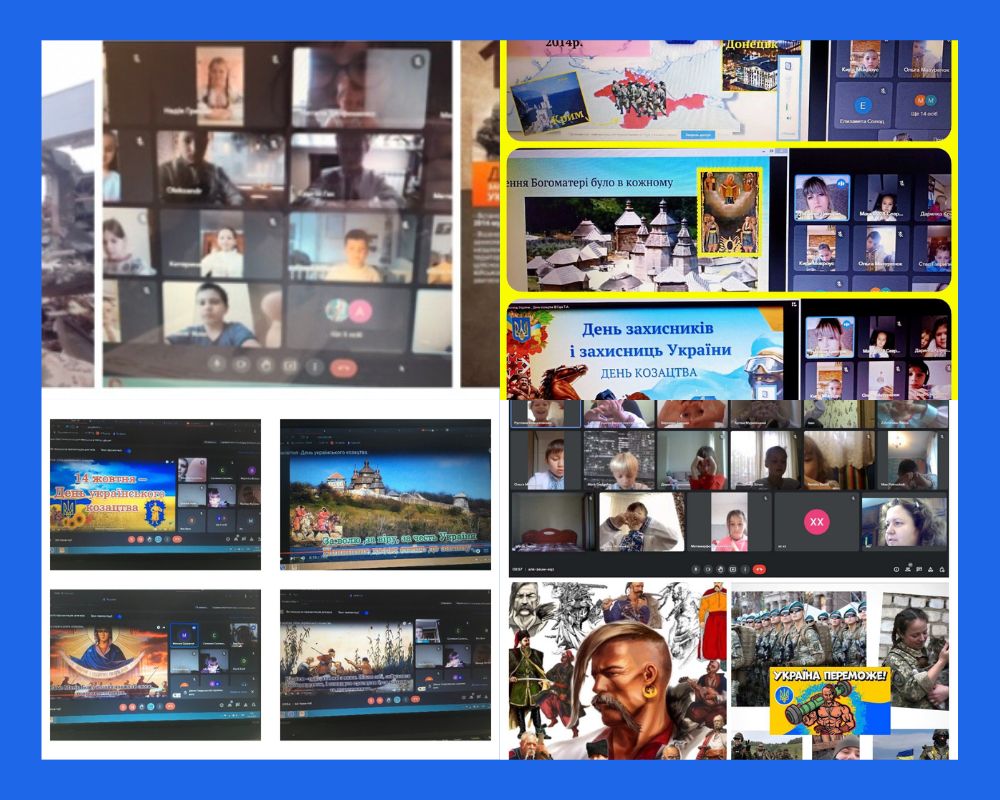End call in the '14 жовтня' slide window

coord(177,539)
